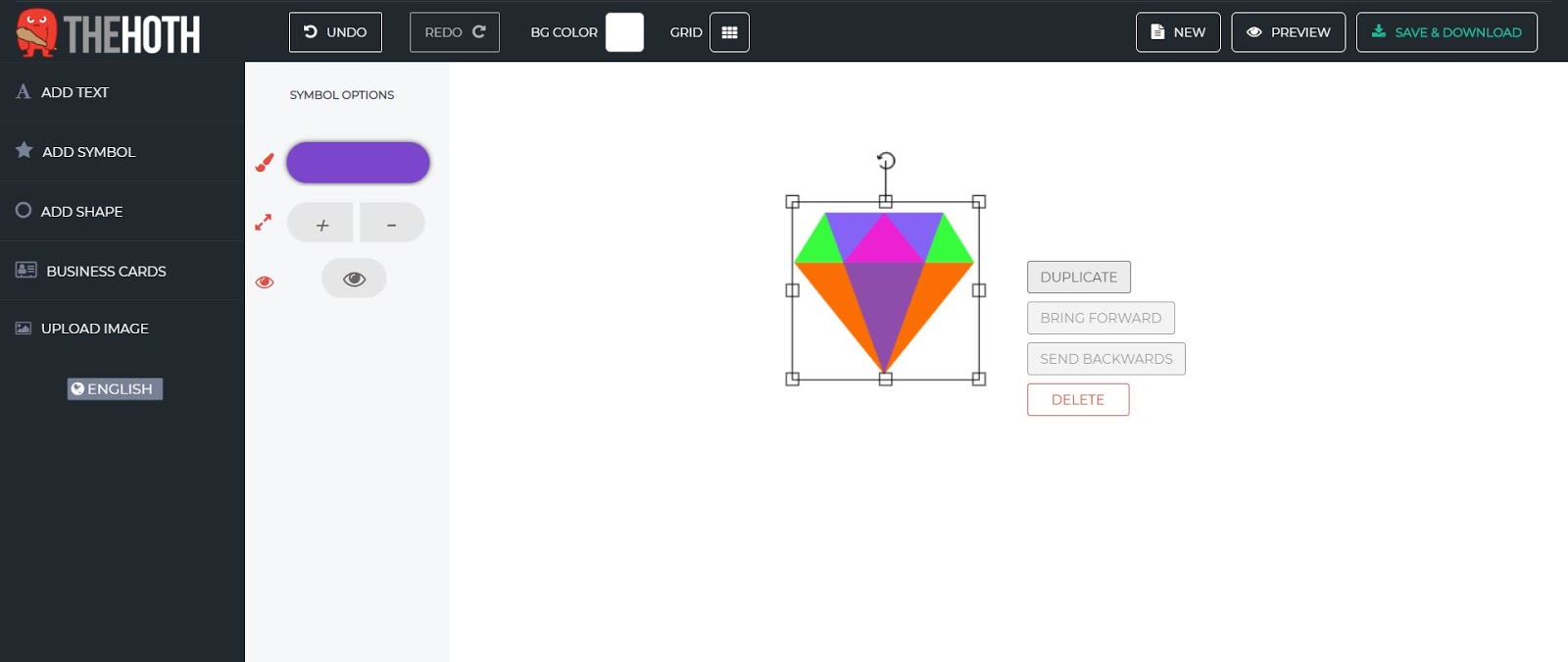Screen dimensions: 1568x662
Task: Send the selected symbol backwards
Action: [1106, 359]
